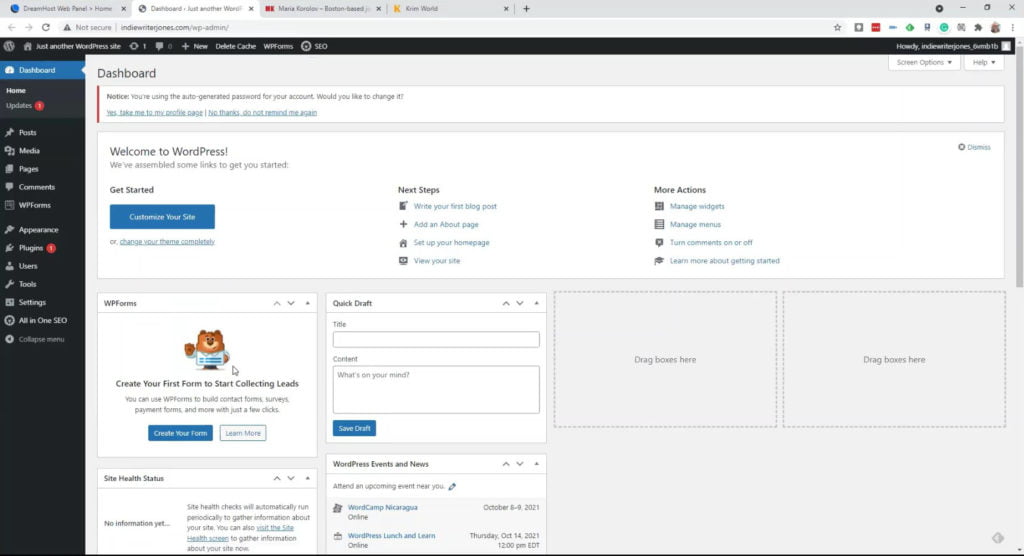Open the WordCamp Nicaragua event link
Viewport: 1024px width, 556px height.
coord(383,508)
